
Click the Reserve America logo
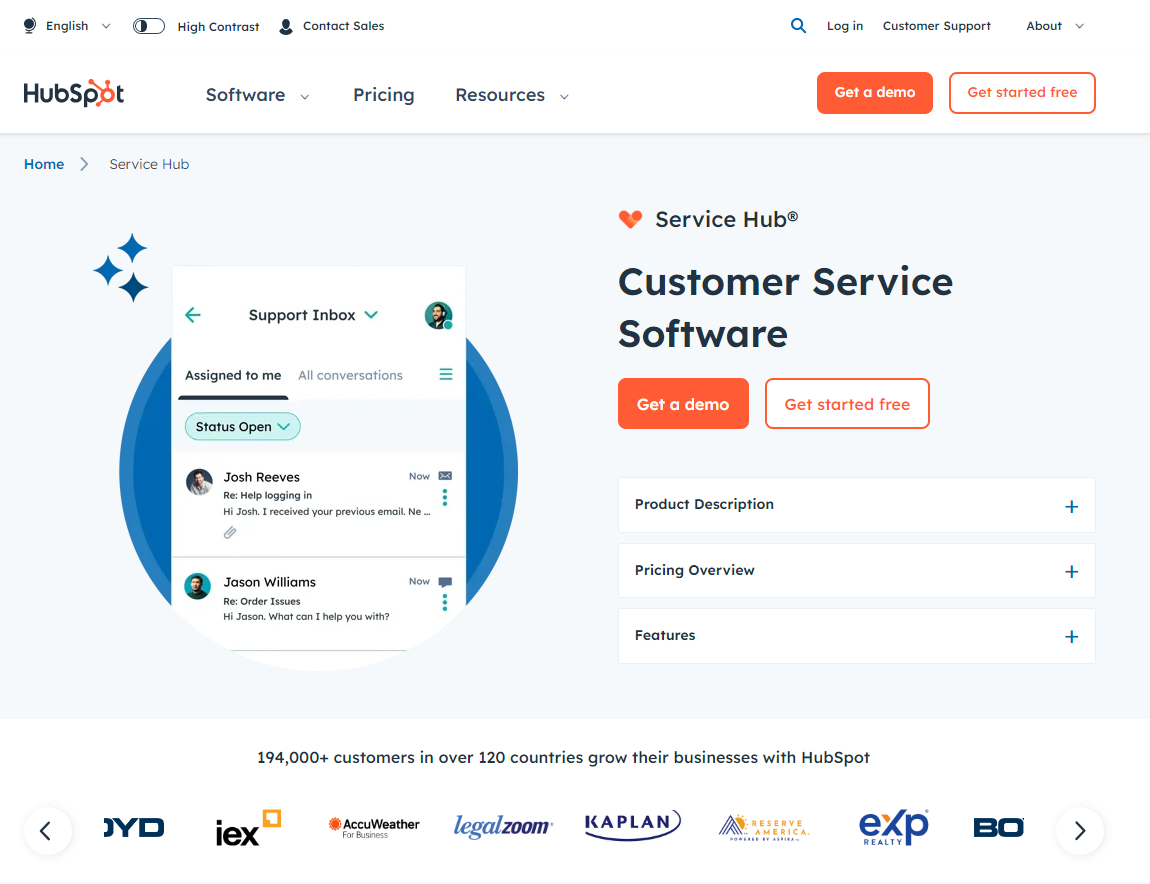point(763,828)
